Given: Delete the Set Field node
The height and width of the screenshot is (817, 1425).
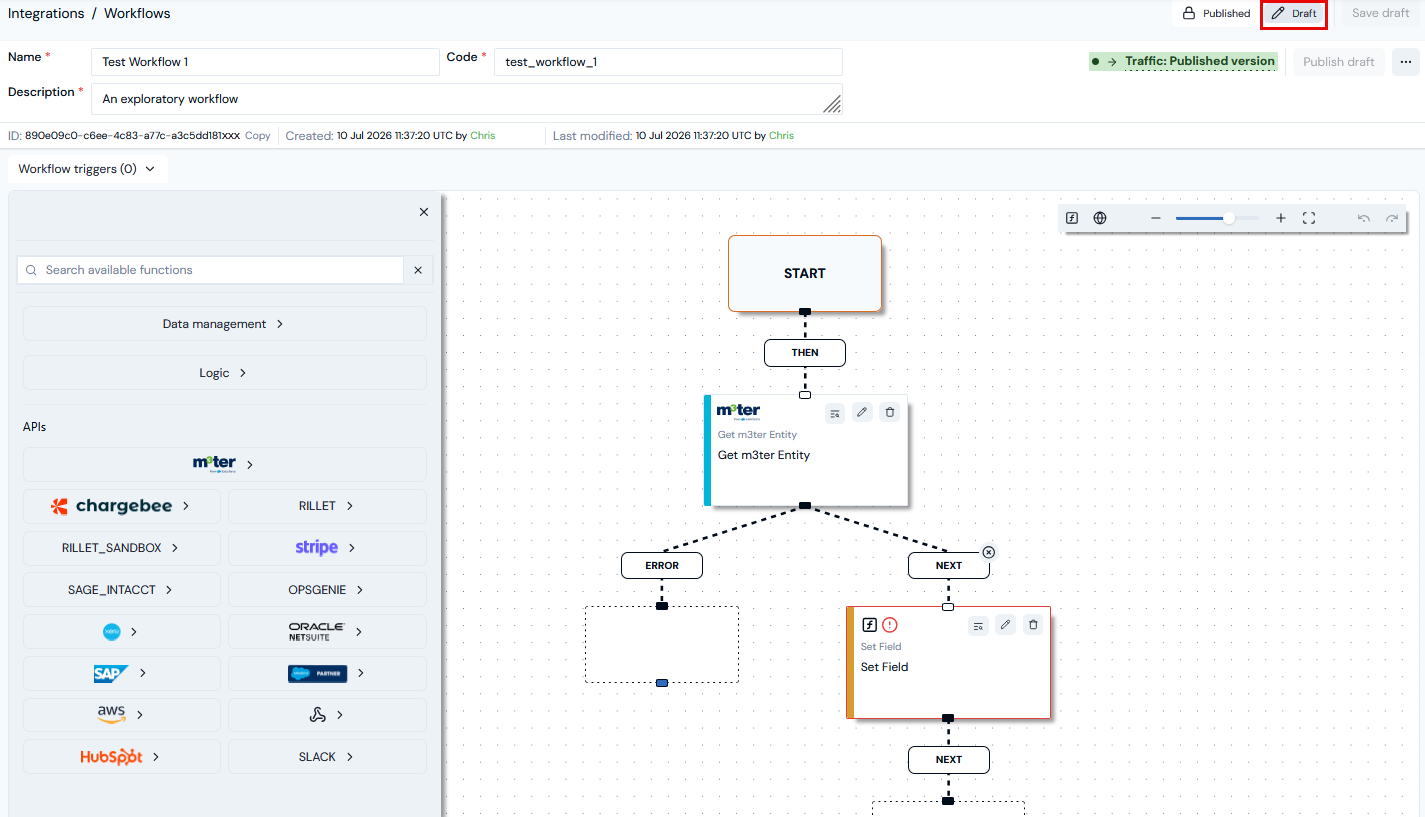Looking at the screenshot, I should click(x=1033, y=625).
